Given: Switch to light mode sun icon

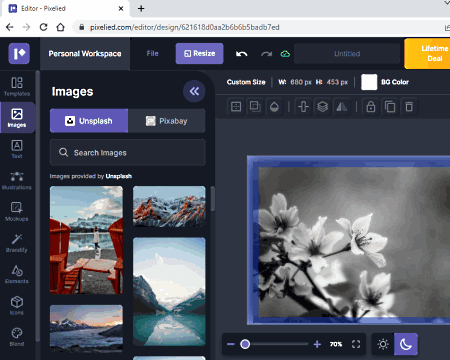Looking at the screenshot, I should [x=383, y=344].
